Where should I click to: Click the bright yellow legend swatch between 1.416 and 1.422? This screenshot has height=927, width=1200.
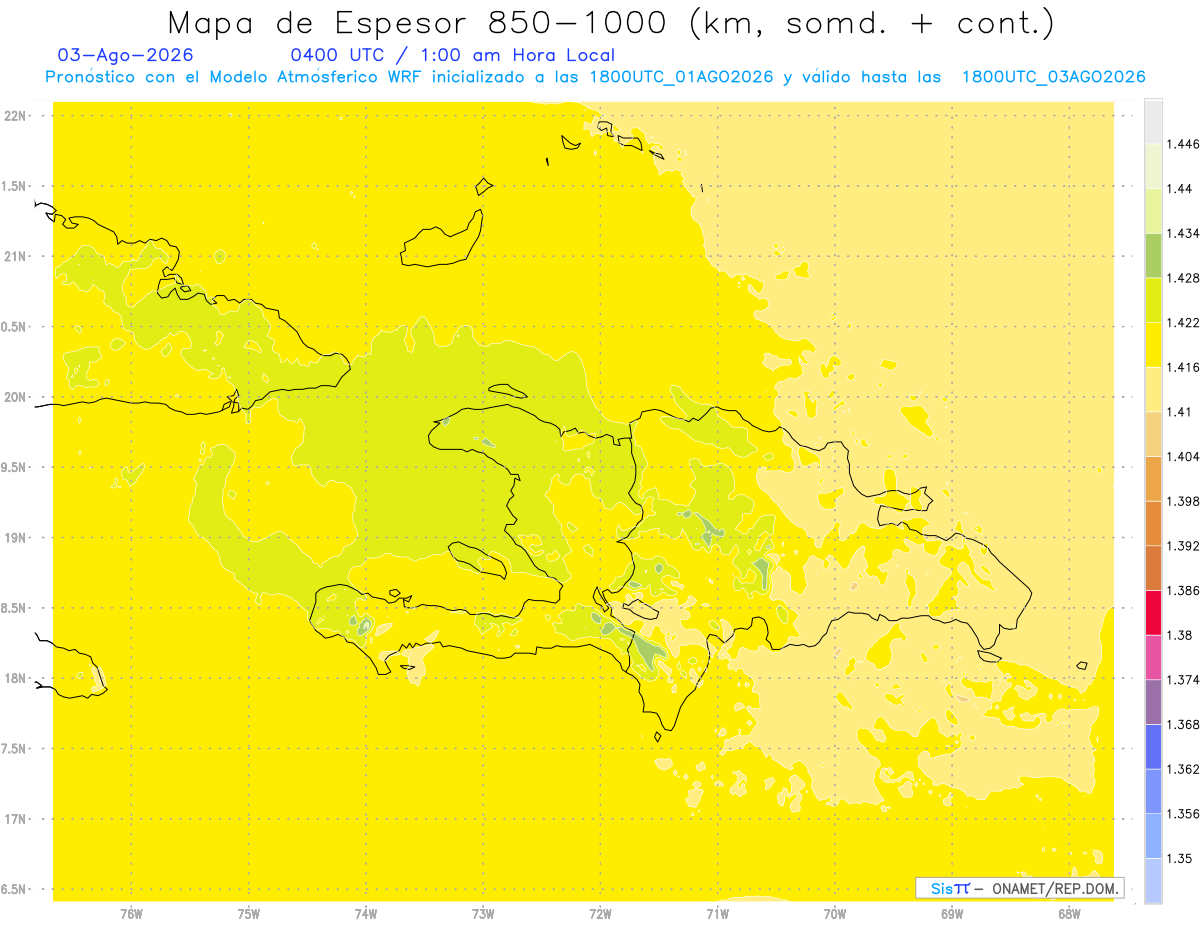tap(1153, 345)
